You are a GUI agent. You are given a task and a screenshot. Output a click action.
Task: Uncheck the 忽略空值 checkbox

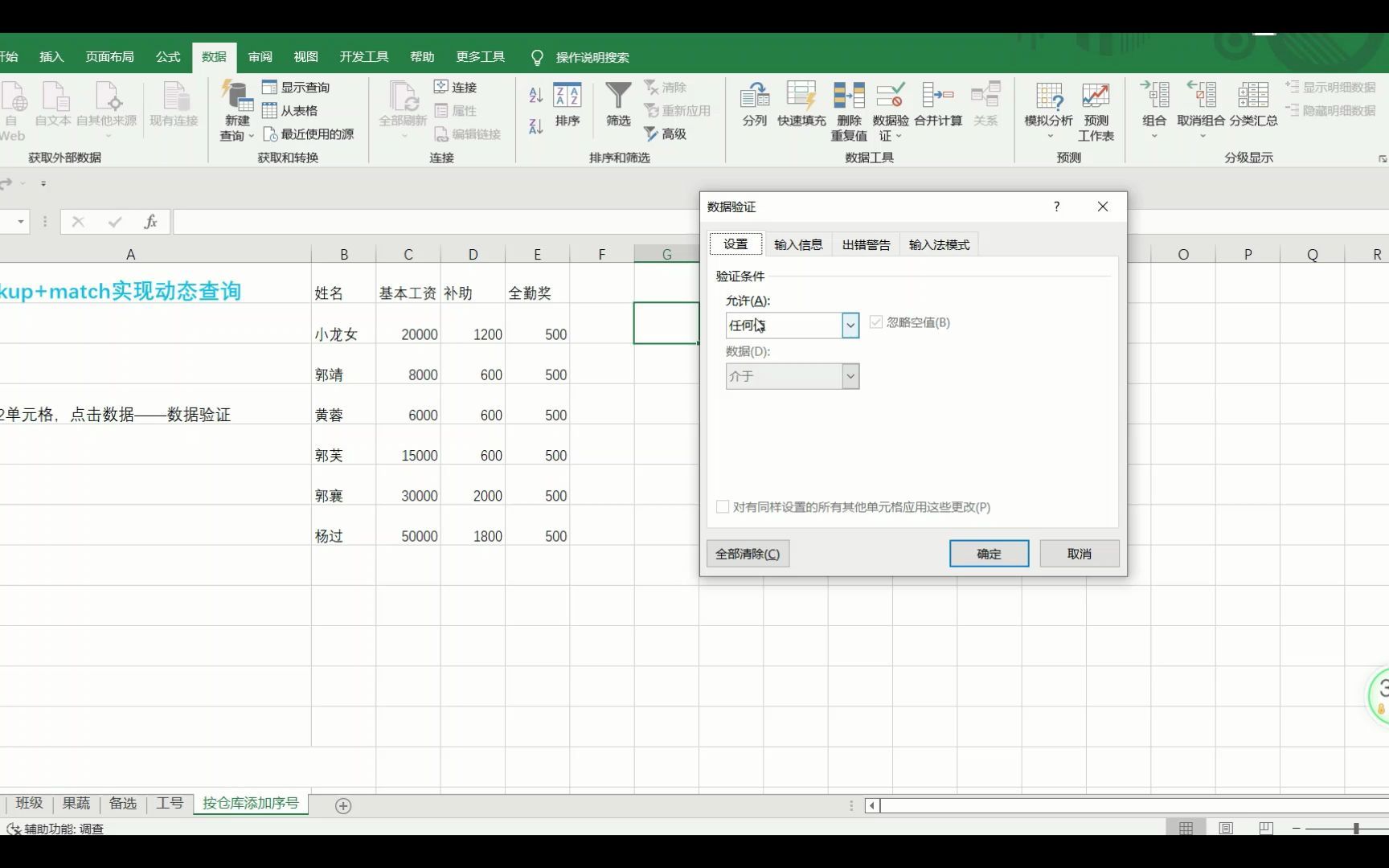point(875,322)
